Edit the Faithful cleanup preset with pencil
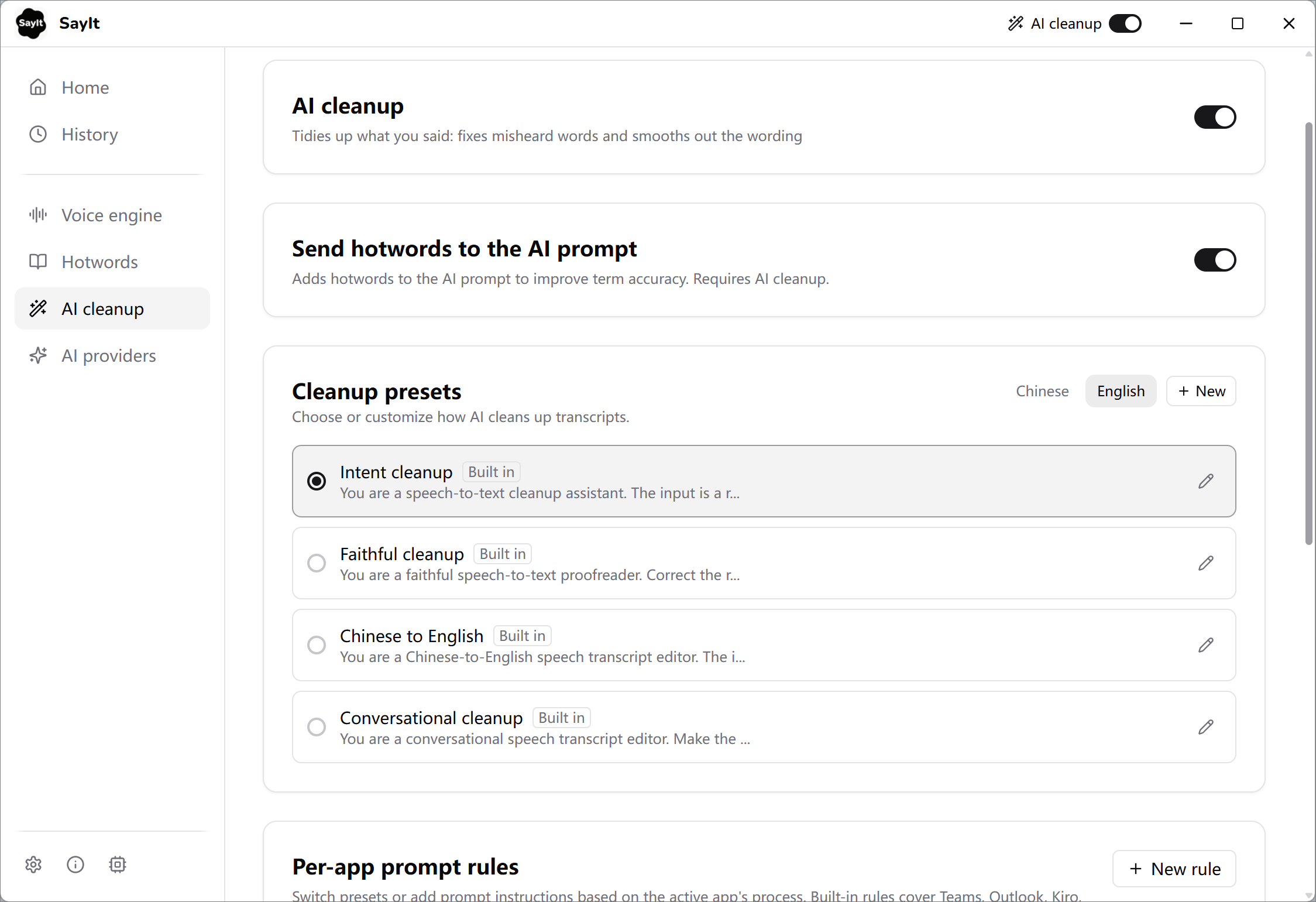The width and height of the screenshot is (1316, 902). pyautogui.click(x=1206, y=563)
